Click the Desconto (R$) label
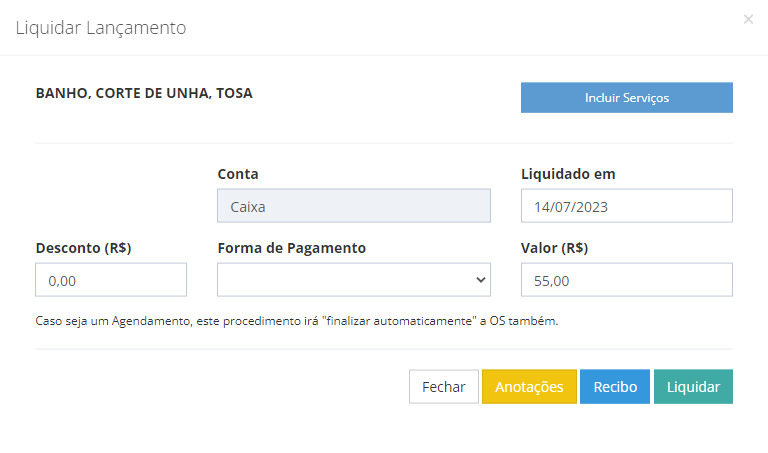768x453 pixels. 84,248
